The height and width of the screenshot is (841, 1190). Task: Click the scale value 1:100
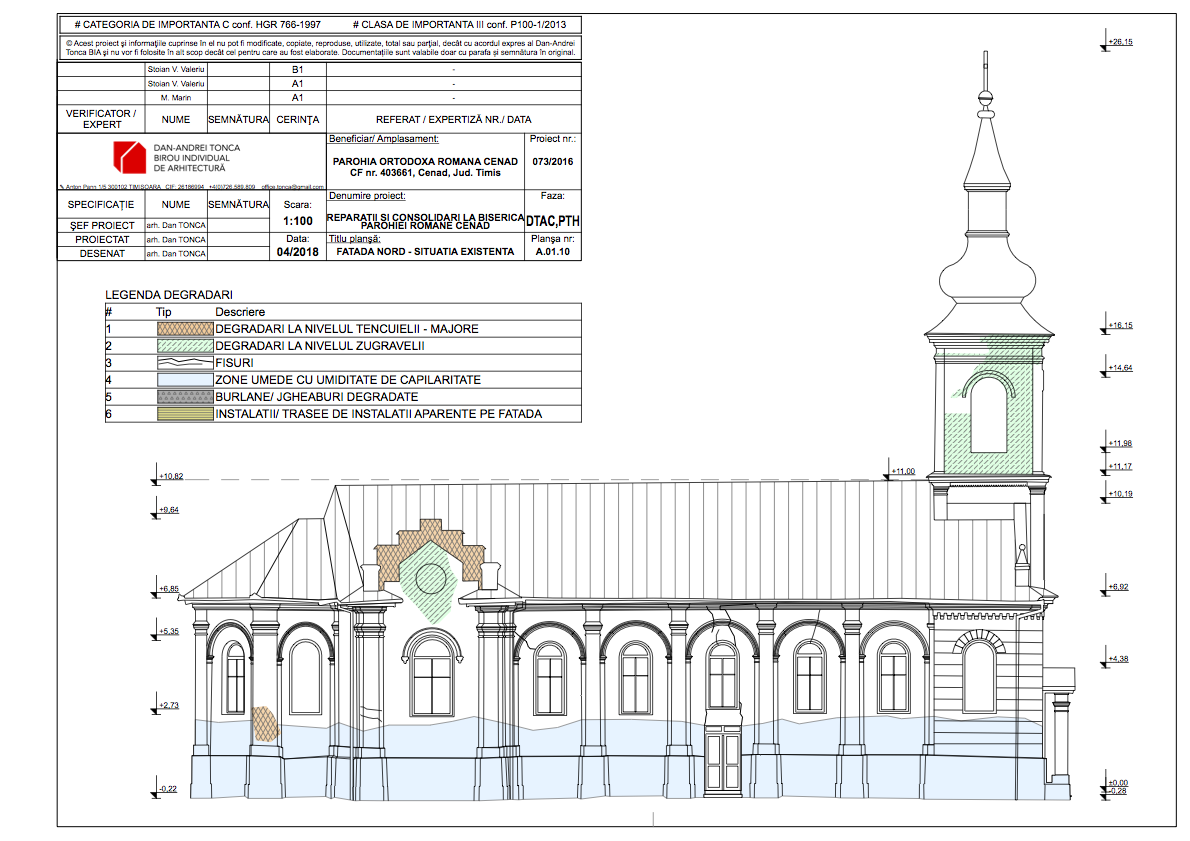298,221
